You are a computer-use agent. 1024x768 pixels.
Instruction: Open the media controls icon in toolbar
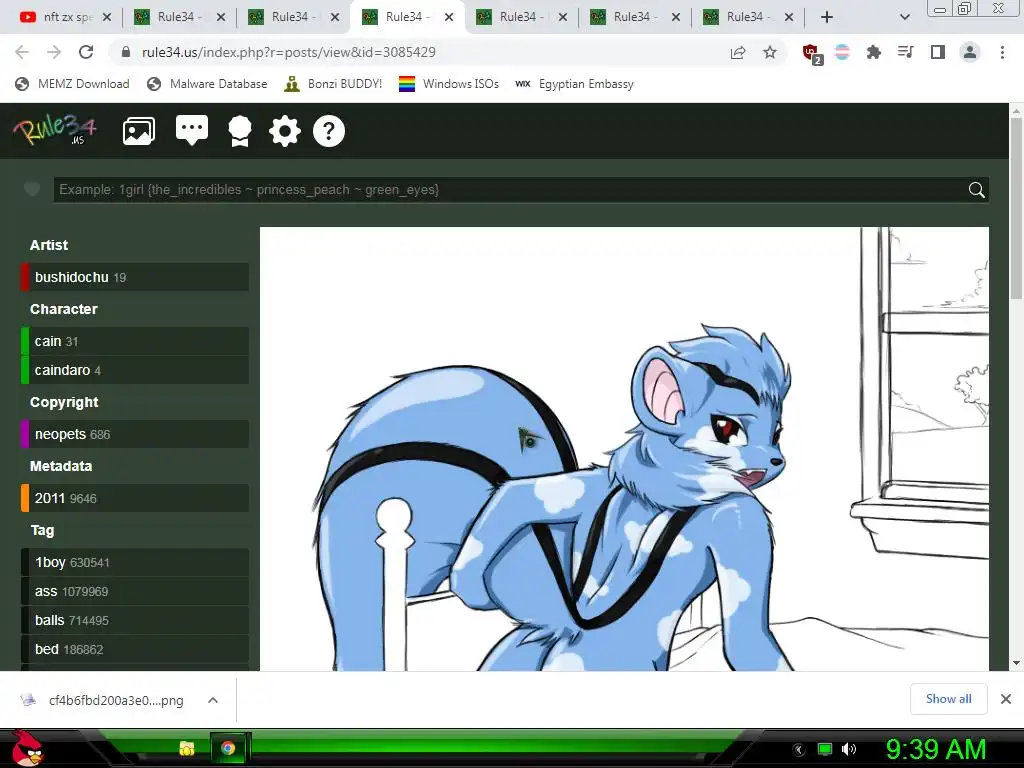(x=905, y=52)
